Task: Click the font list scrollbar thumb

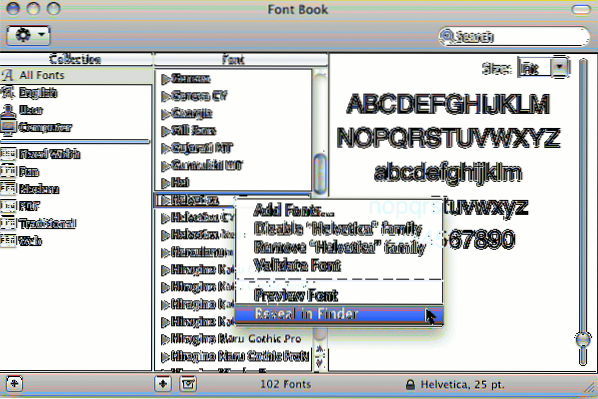Action: 320,174
